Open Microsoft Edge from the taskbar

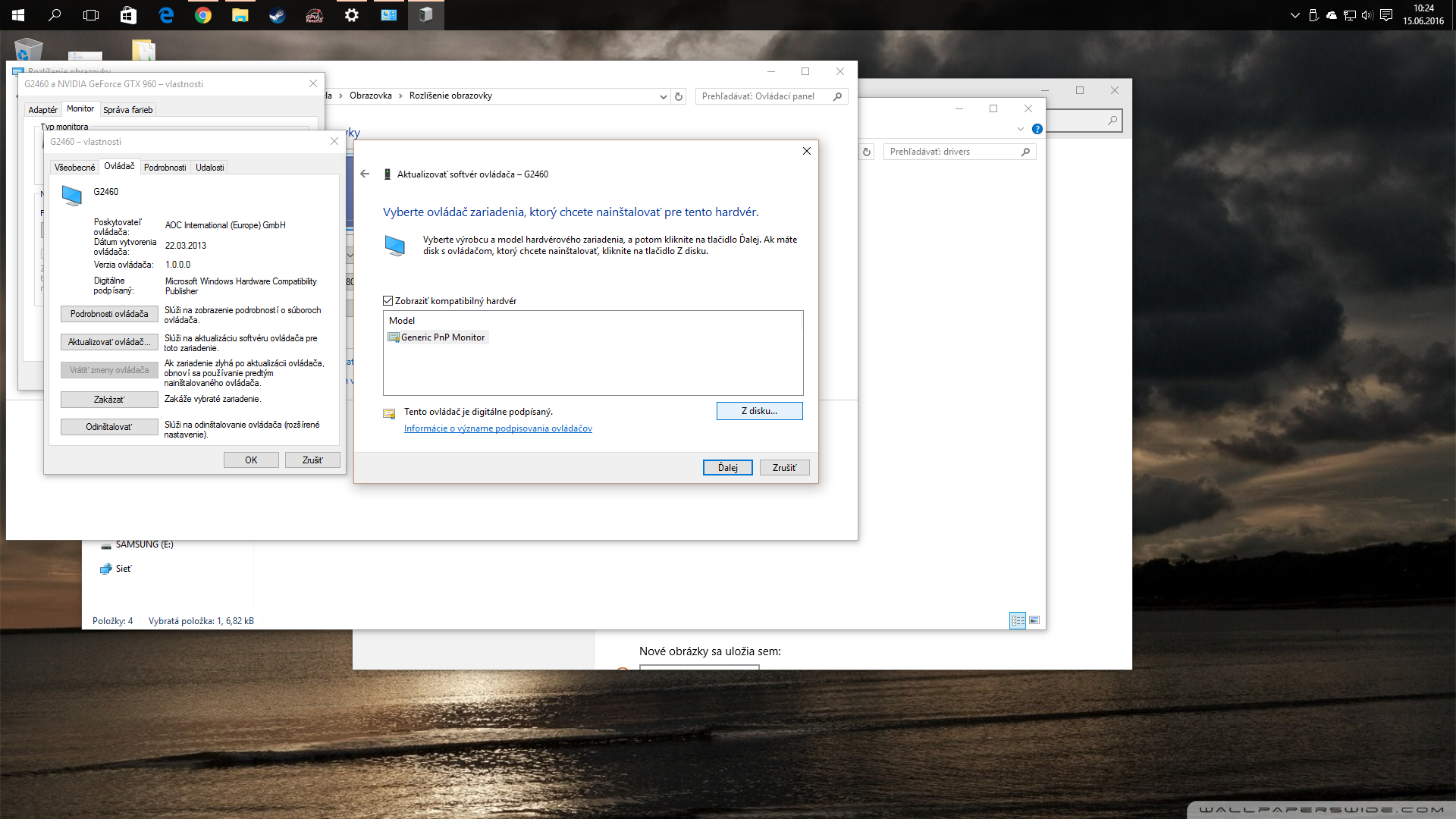pyautogui.click(x=166, y=15)
